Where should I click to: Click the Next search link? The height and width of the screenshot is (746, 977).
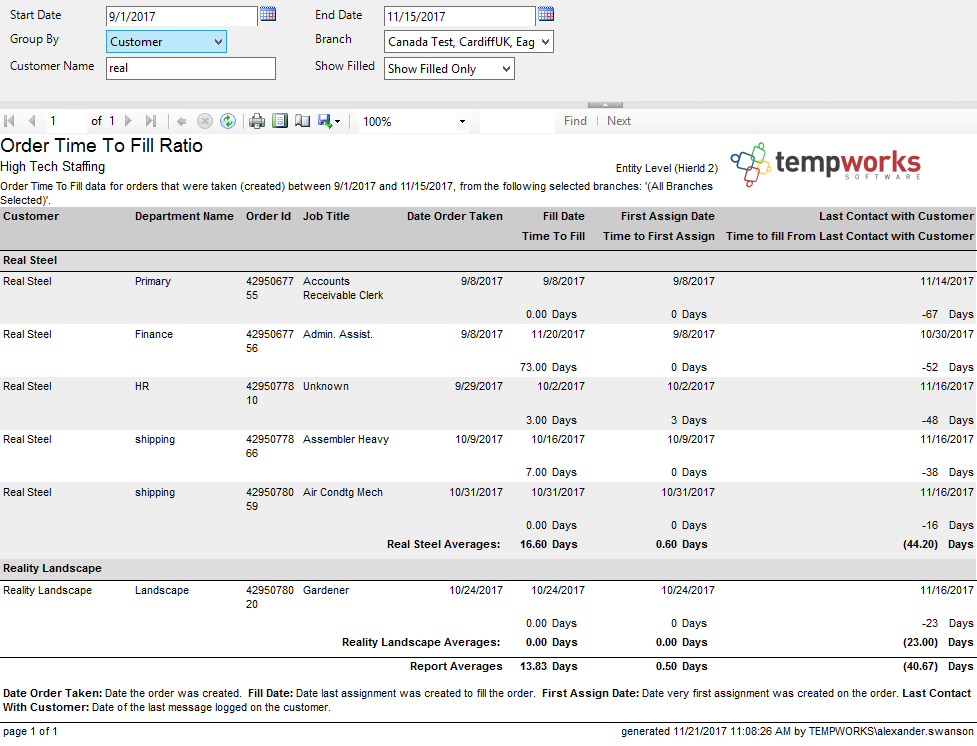(619, 121)
